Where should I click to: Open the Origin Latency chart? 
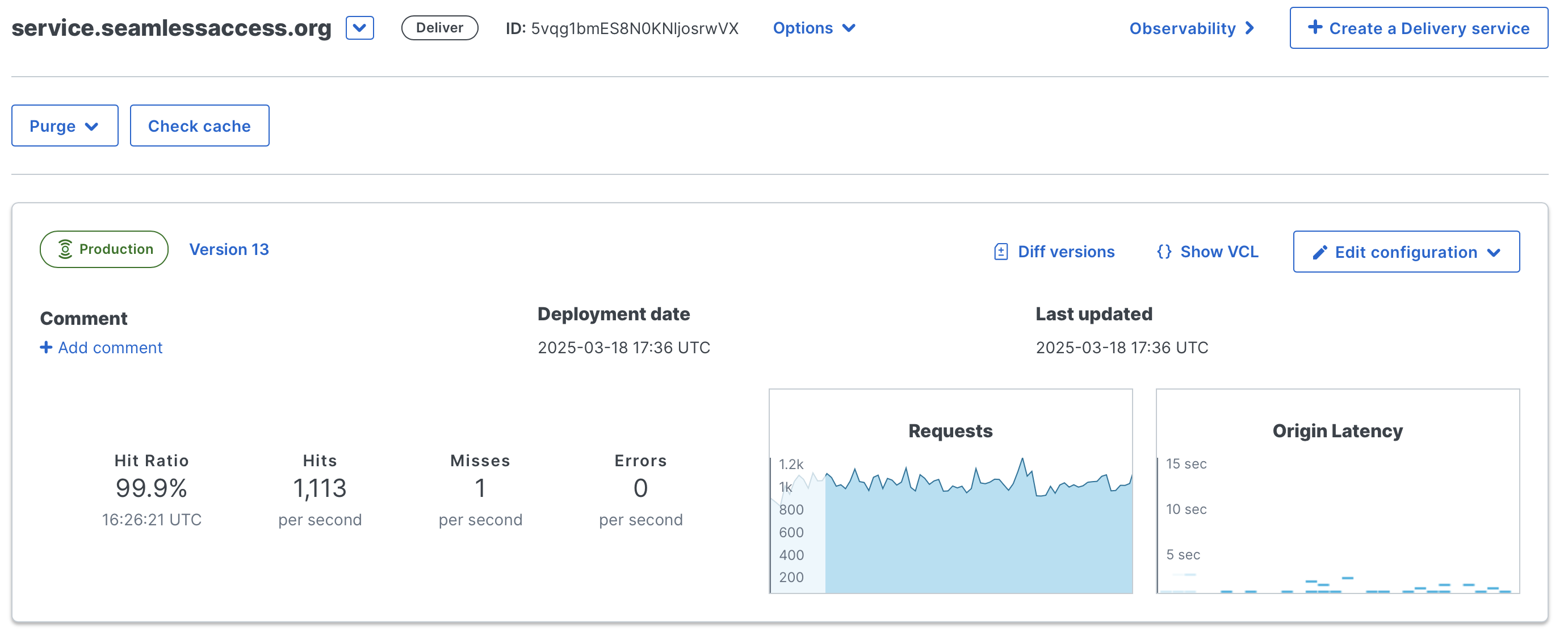click(1338, 491)
